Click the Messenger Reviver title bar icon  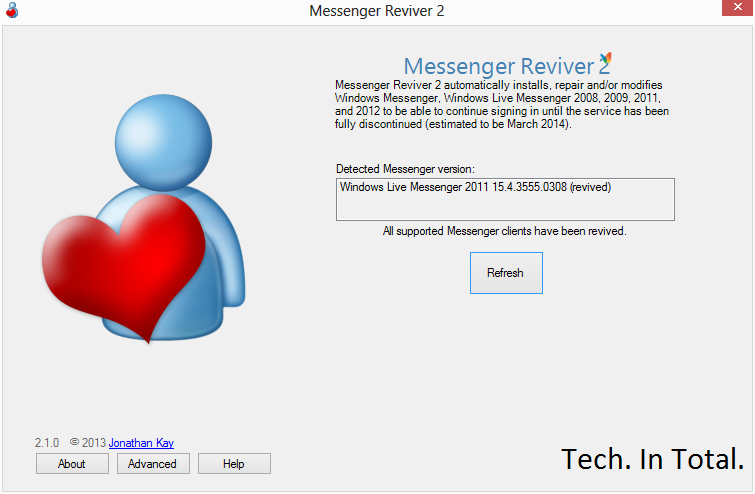coord(12,10)
